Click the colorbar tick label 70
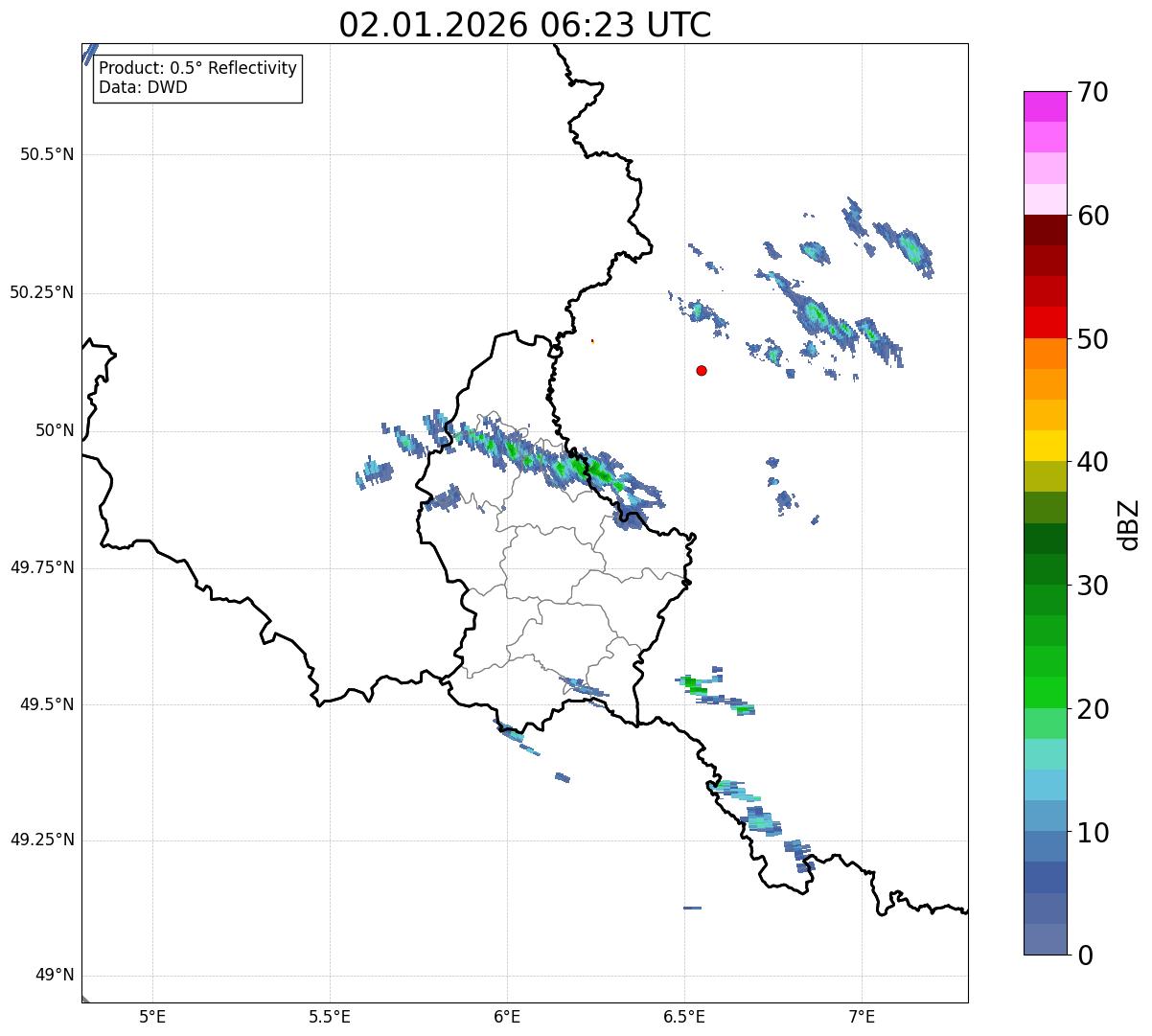Viewport: 1152px width, 1036px height. tap(1092, 93)
